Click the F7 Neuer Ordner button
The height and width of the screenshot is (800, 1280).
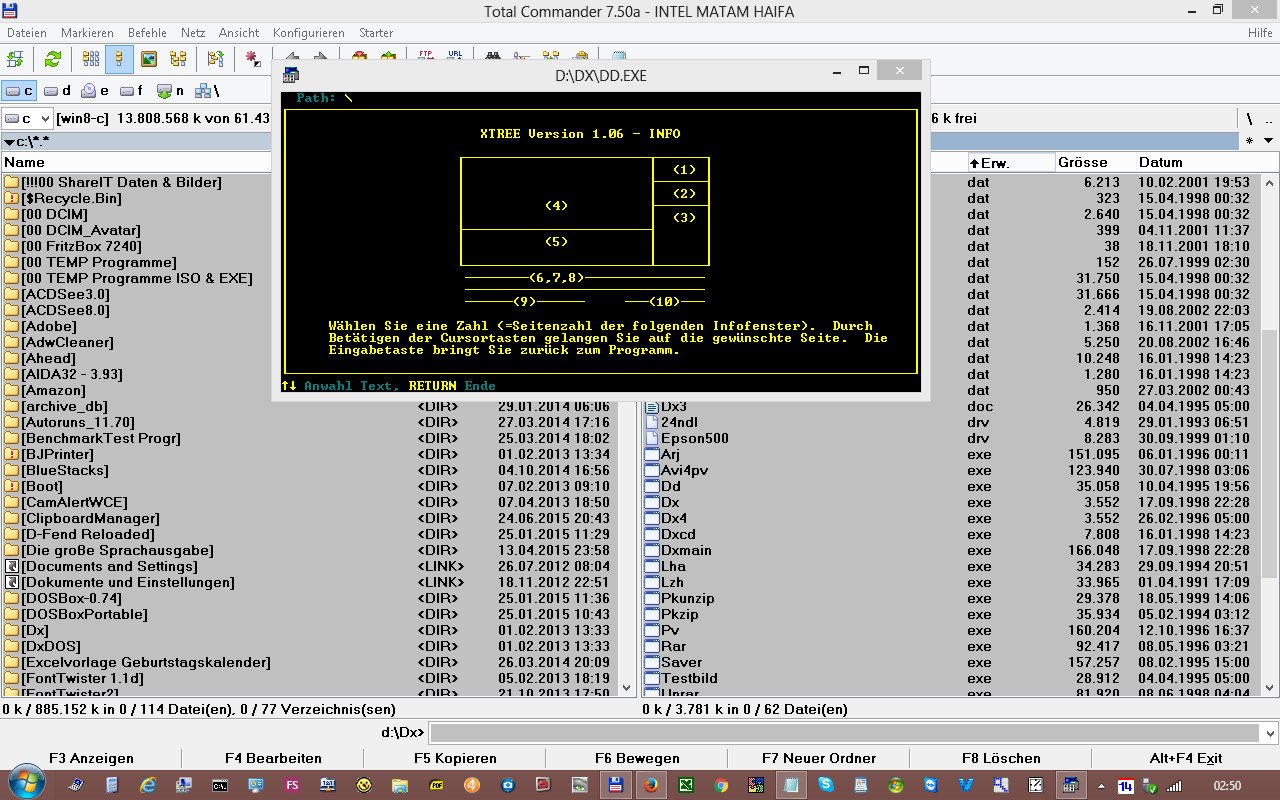click(x=819, y=758)
